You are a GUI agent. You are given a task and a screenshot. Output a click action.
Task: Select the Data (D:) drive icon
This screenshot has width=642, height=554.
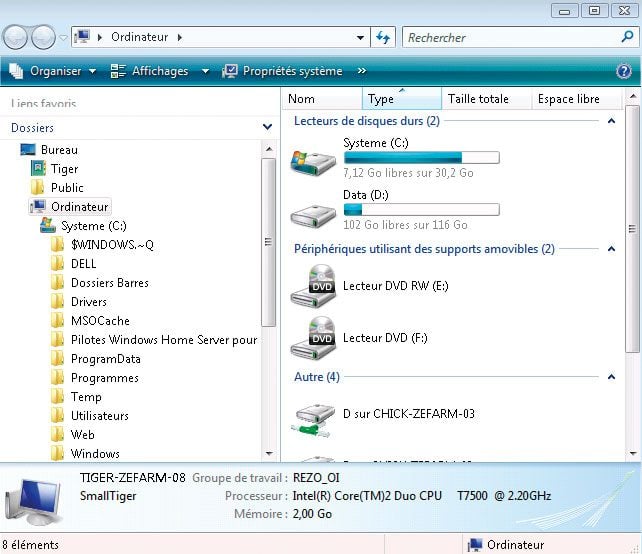312,212
